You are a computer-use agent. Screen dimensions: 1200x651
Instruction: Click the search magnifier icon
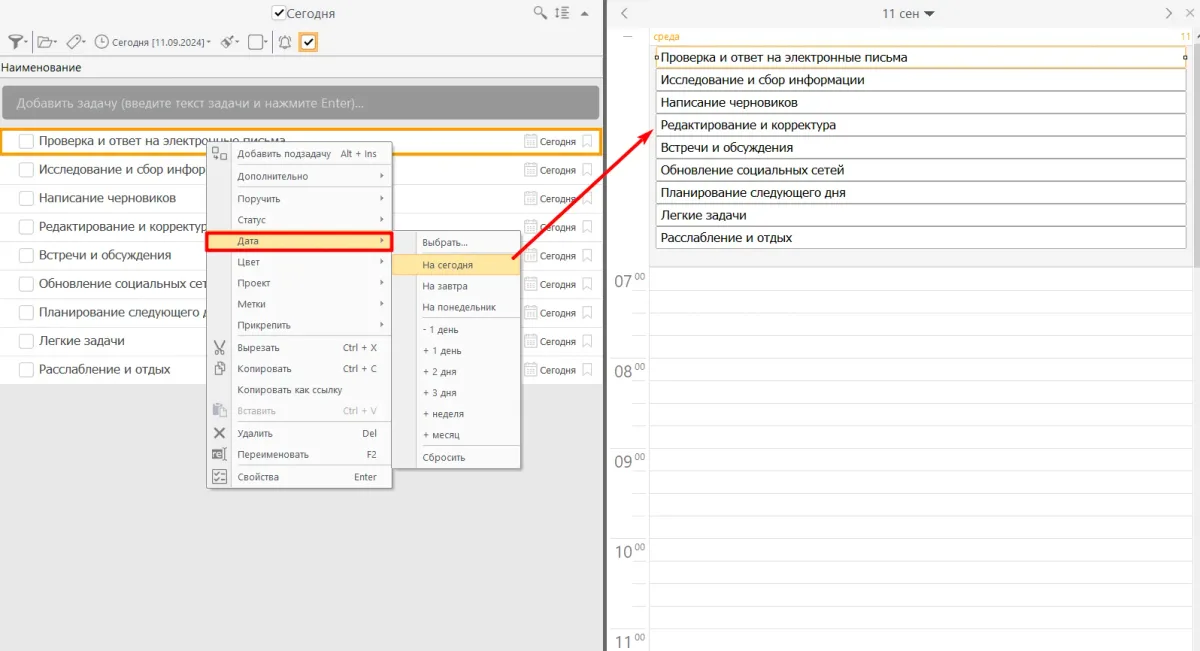click(x=540, y=13)
